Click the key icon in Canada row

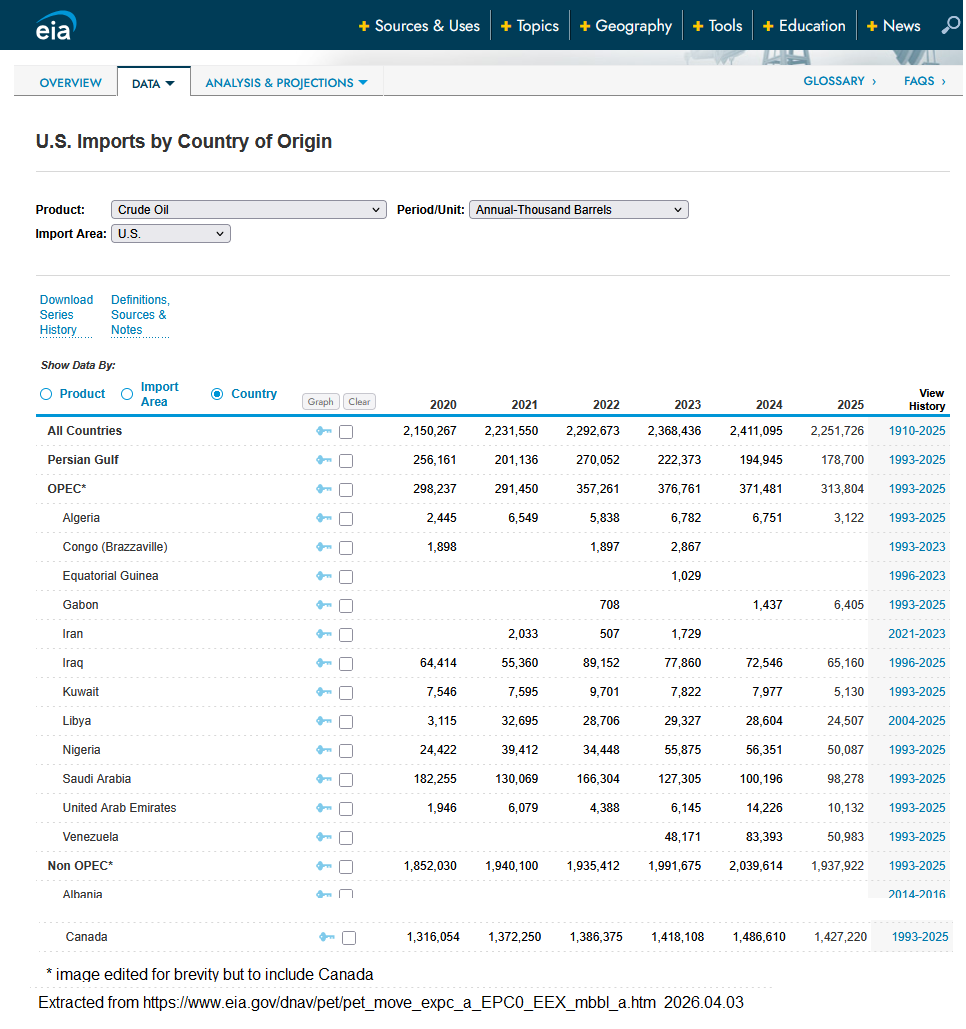326,937
